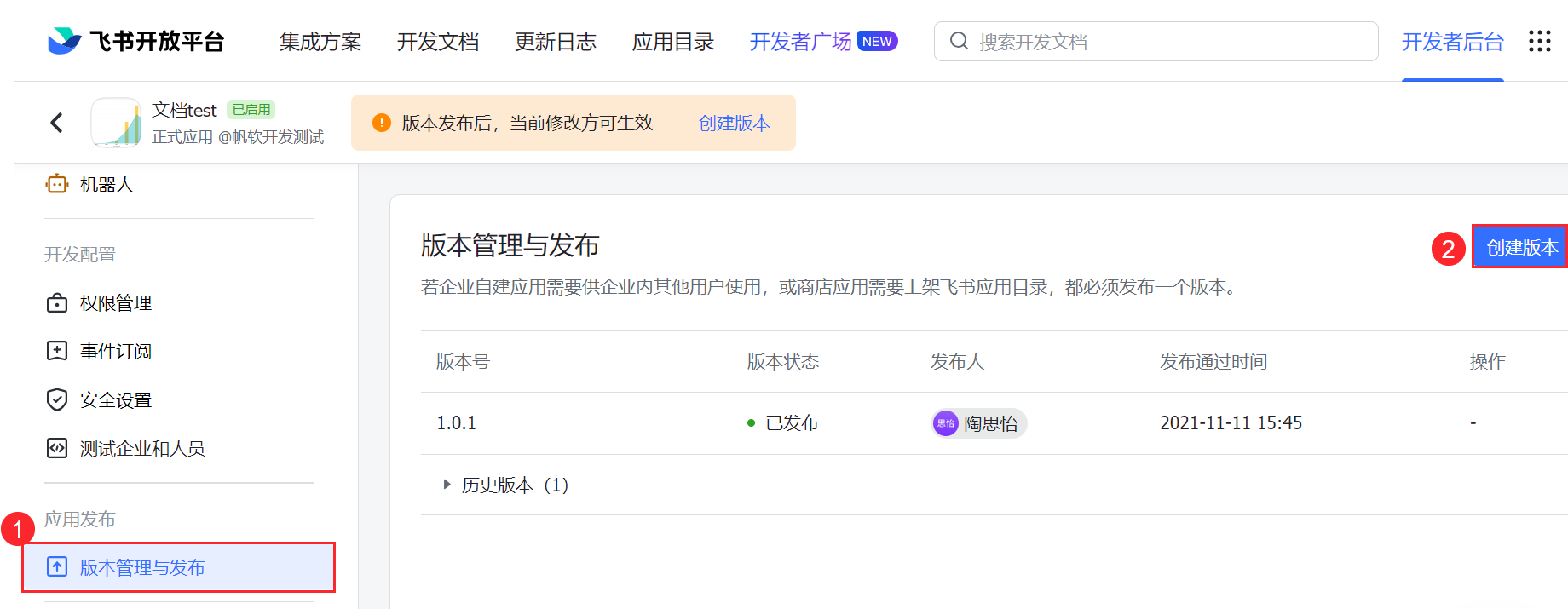Click the app name 文档test

(185, 110)
